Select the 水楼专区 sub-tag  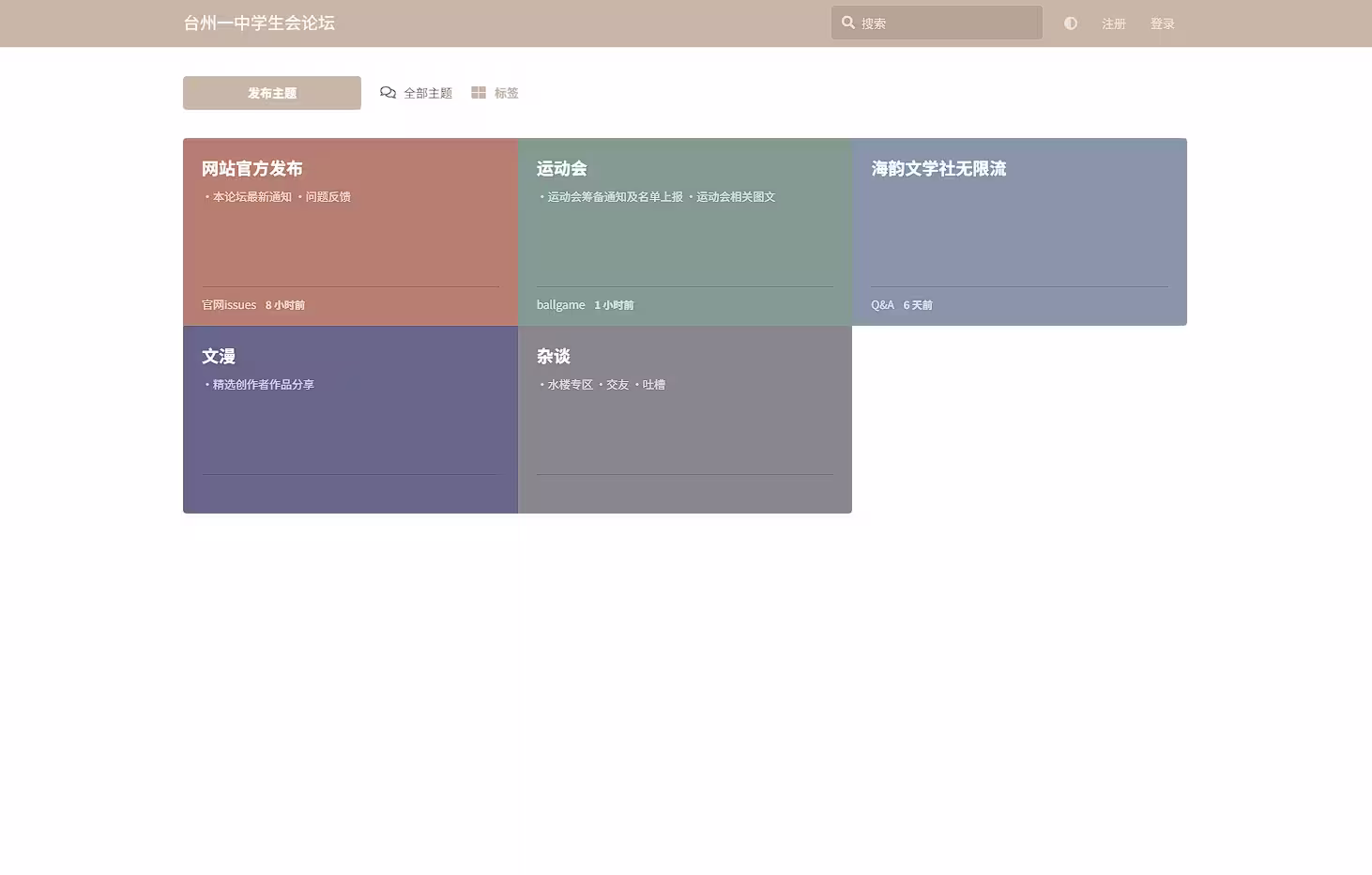click(x=570, y=385)
